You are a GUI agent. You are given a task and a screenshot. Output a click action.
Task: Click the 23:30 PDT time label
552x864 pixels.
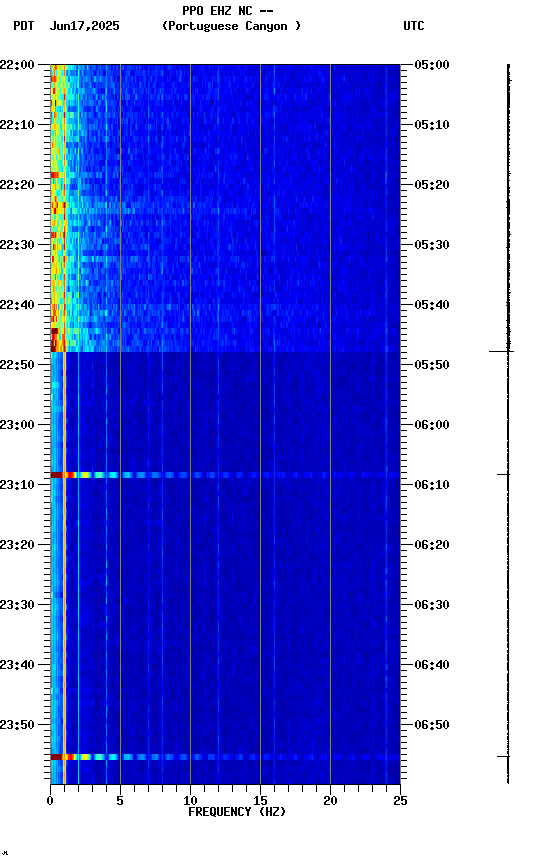point(17,605)
